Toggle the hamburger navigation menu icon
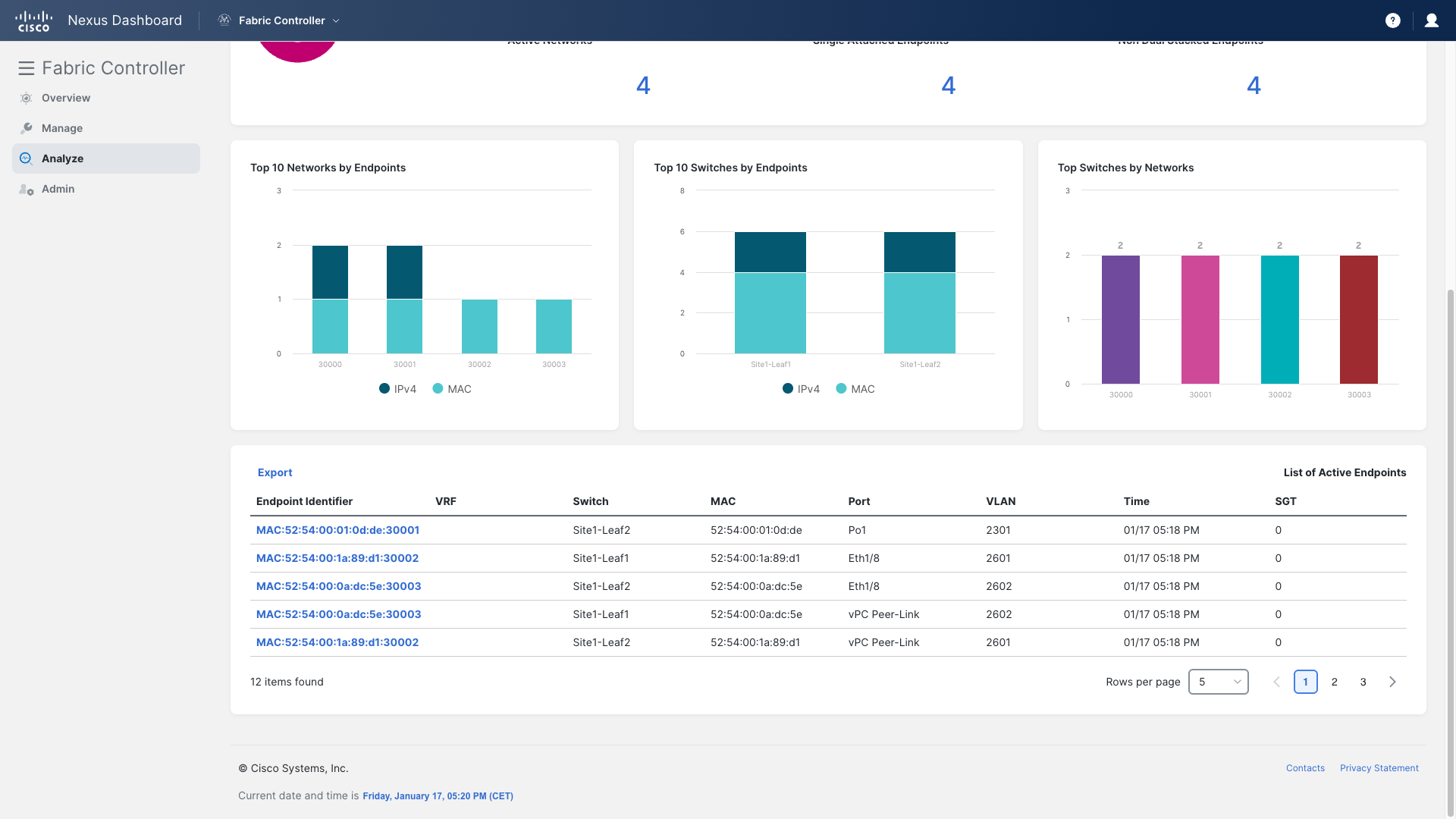 click(27, 68)
